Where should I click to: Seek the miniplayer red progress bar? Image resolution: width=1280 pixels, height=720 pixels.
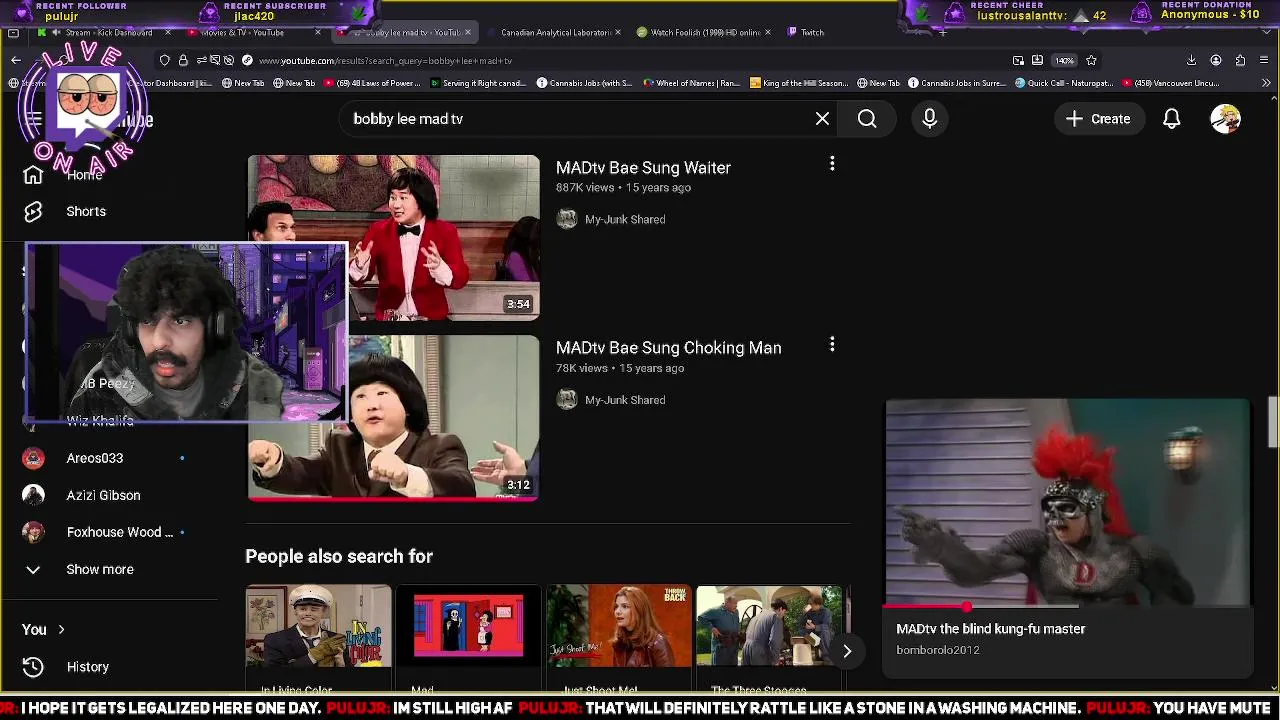pyautogui.click(x=1067, y=606)
